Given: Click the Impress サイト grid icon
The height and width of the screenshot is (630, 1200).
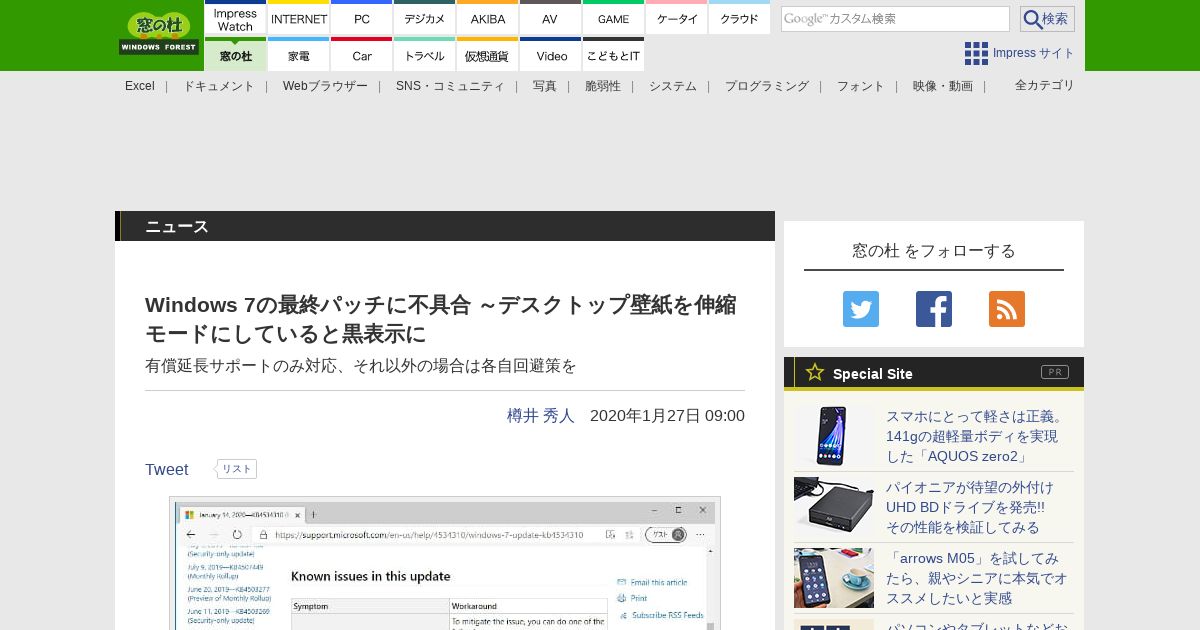Looking at the screenshot, I should click(976, 53).
